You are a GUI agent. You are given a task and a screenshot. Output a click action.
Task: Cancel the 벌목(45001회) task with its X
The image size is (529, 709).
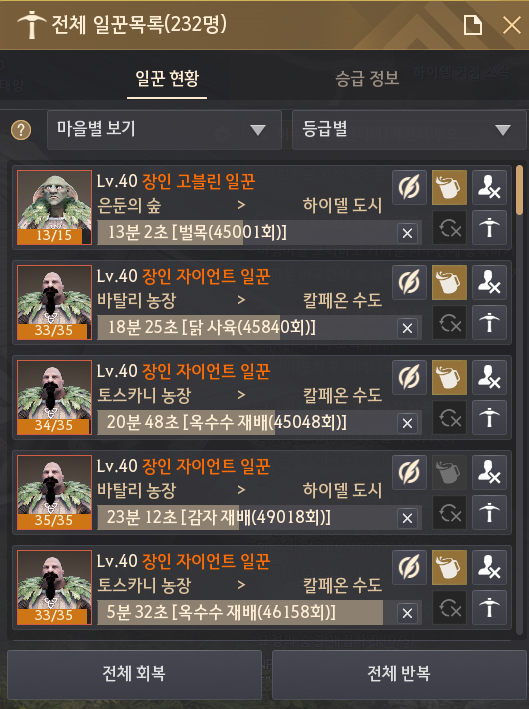(407, 233)
